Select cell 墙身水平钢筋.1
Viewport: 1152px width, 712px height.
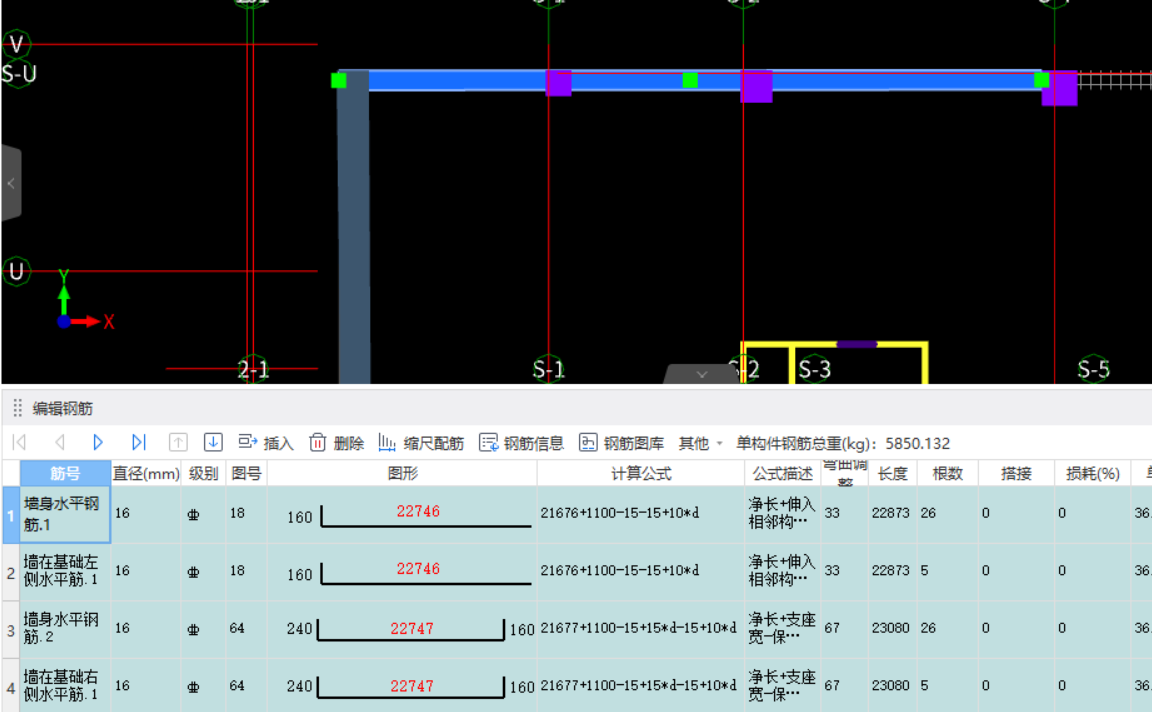[65, 514]
